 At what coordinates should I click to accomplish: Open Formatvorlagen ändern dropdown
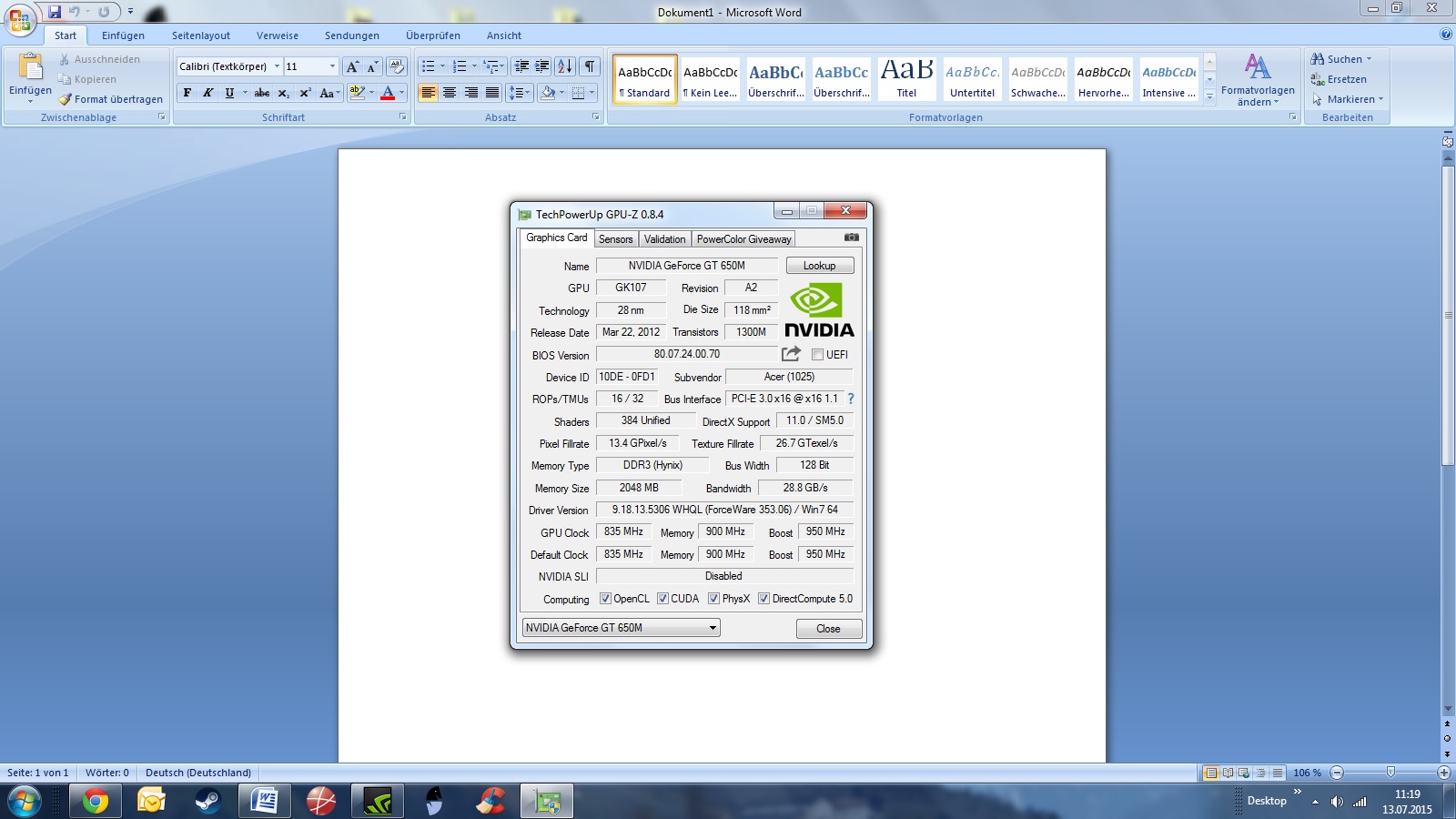coord(1258,79)
